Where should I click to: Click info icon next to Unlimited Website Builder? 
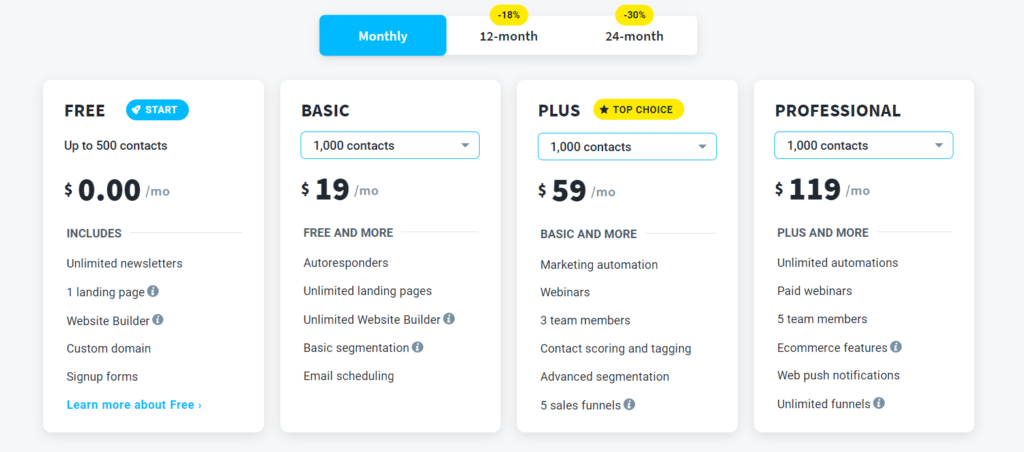pyautogui.click(x=449, y=319)
